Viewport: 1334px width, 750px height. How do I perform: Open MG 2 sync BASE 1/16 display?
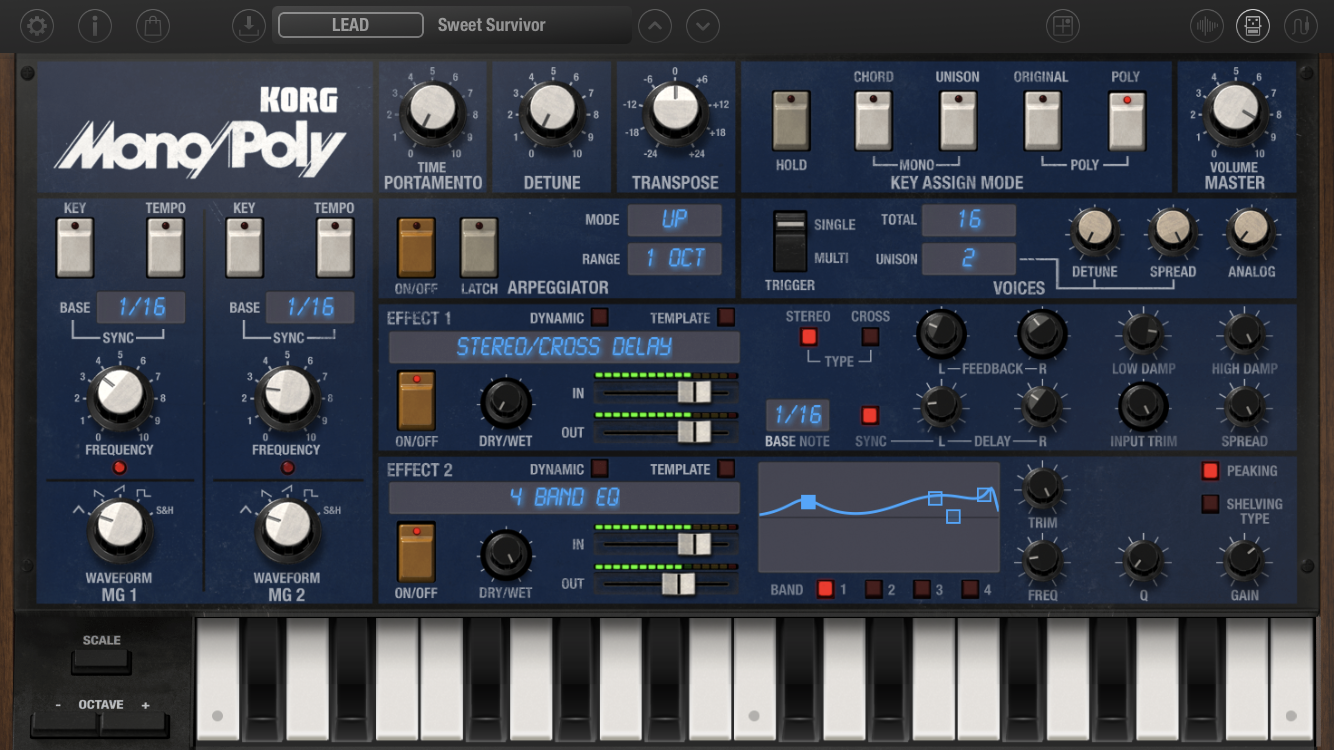[x=310, y=307]
